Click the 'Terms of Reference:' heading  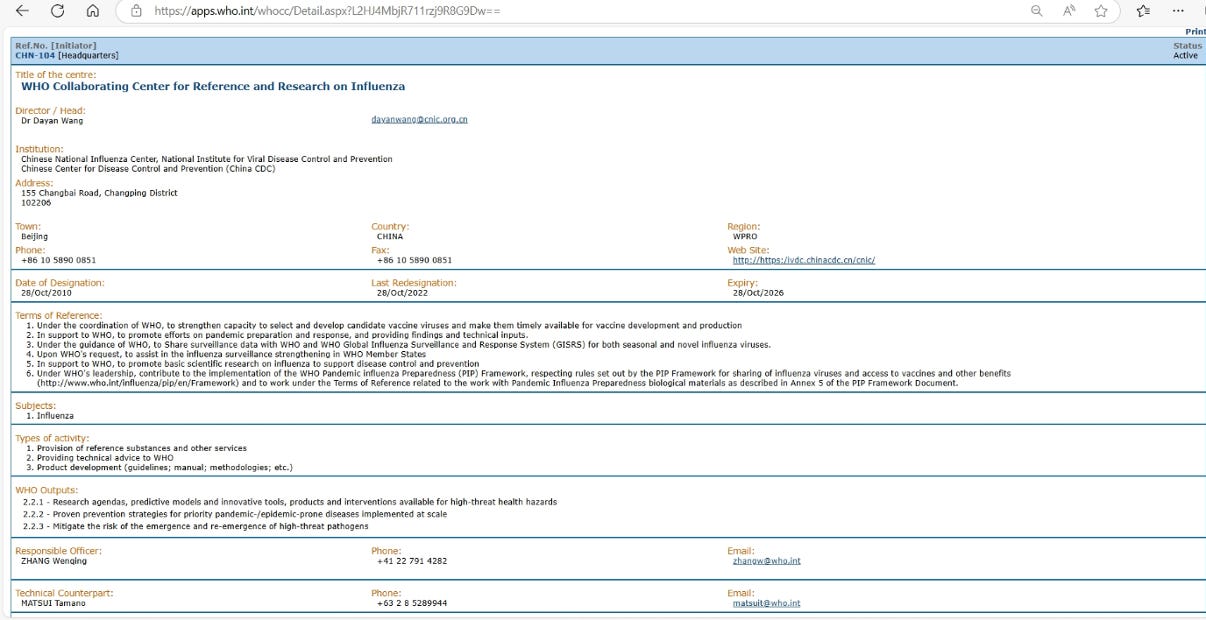pos(59,316)
